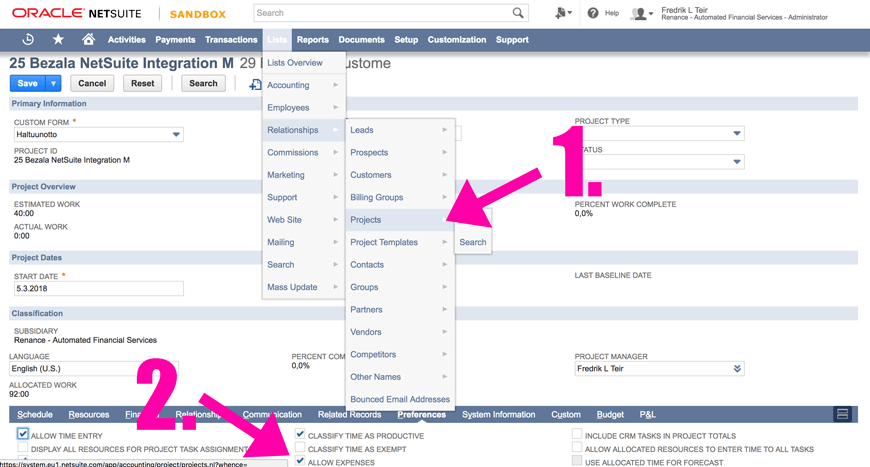
Task: Switch to the Resources subtab
Action: point(89,414)
